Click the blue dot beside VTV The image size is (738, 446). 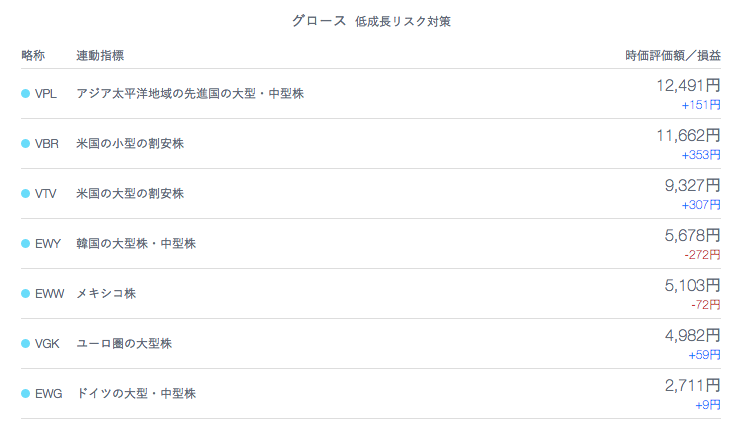tap(26, 193)
